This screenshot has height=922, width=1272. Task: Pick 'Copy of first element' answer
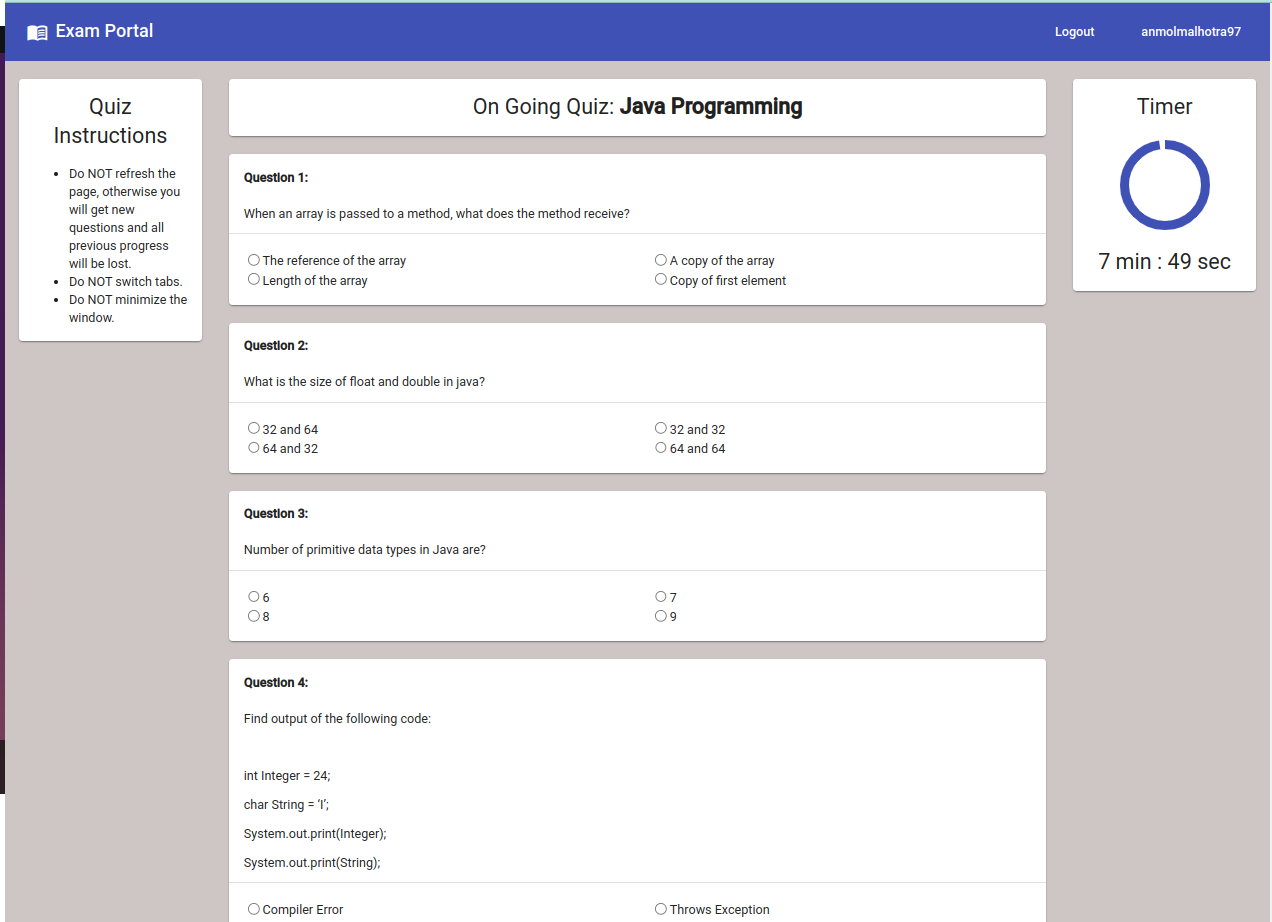660,279
